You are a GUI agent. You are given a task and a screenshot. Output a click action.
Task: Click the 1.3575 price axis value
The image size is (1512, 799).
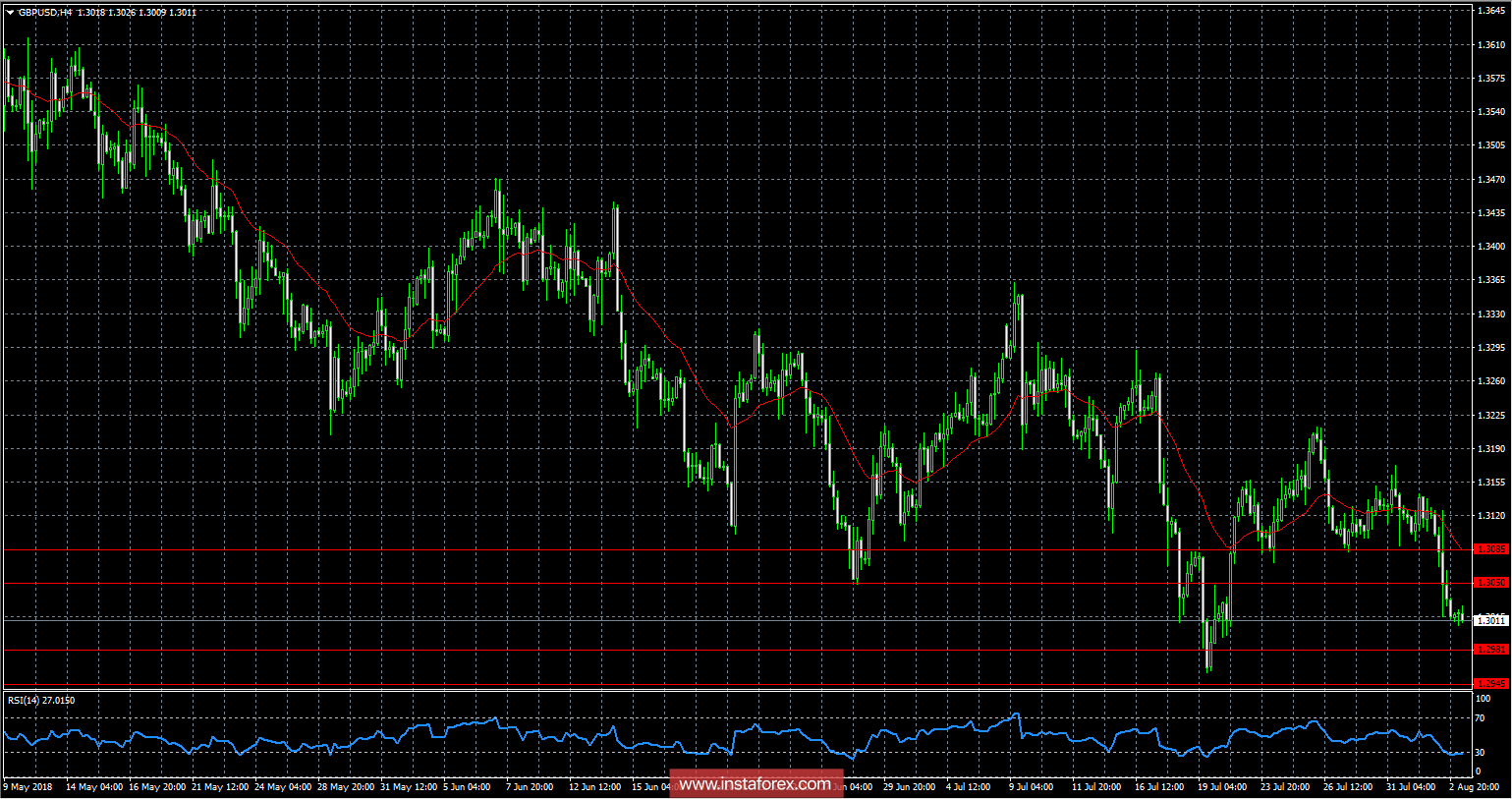pos(1491,79)
